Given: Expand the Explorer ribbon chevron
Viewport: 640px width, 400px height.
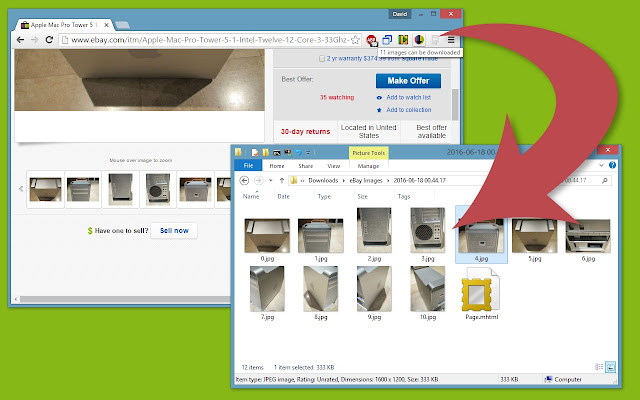Looking at the screenshot, I should (601, 165).
